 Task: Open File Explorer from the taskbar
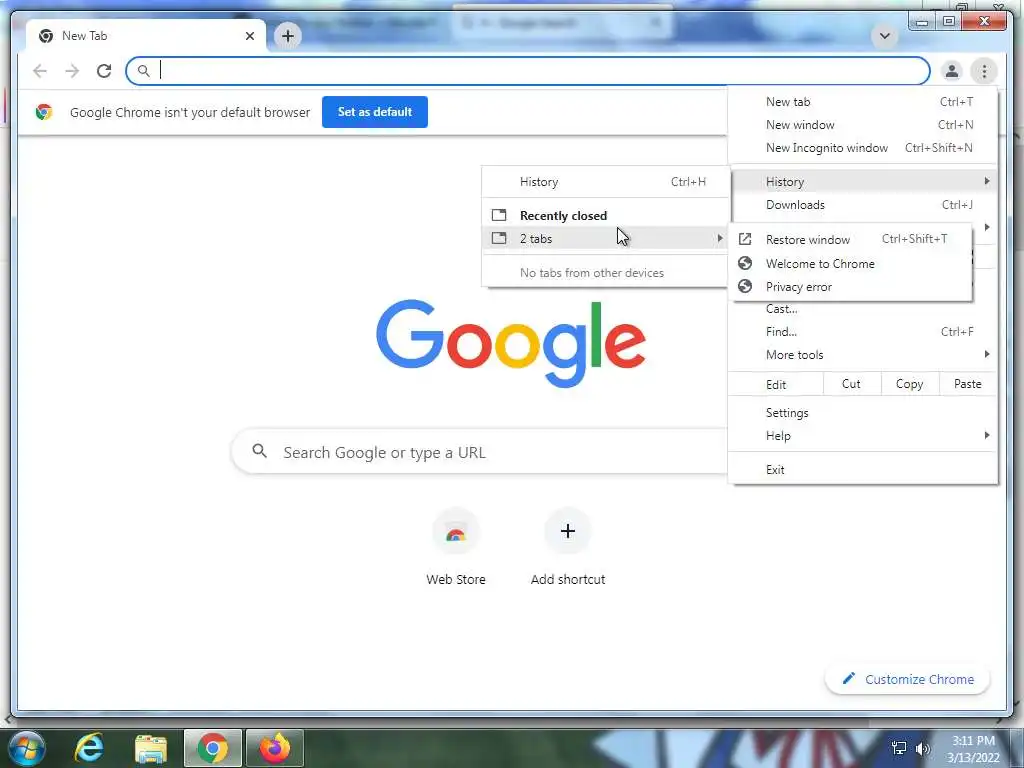click(151, 748)
